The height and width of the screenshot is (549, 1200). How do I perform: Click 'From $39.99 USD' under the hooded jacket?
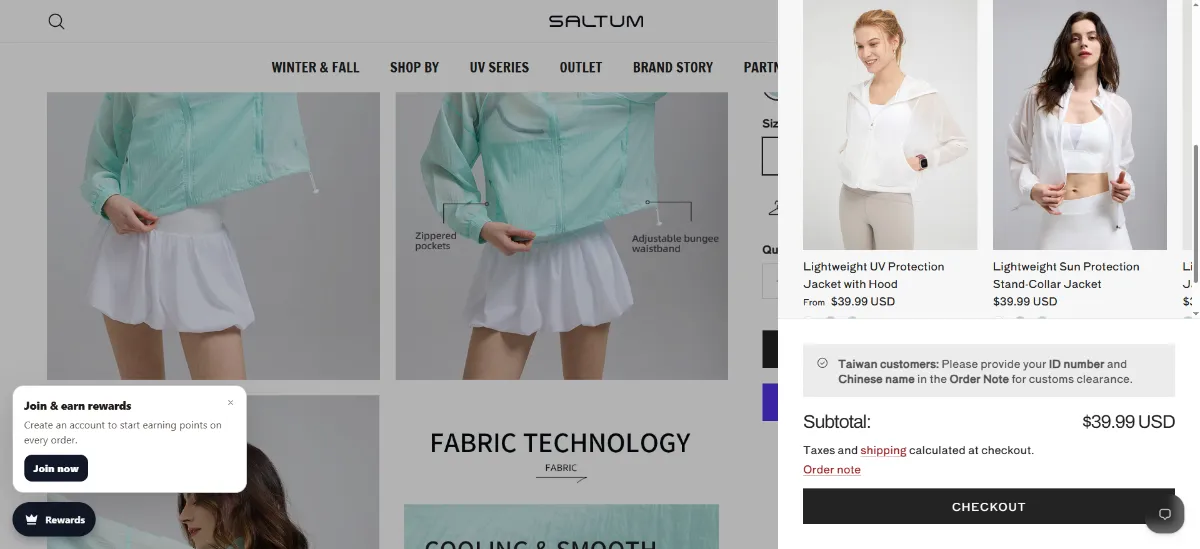pyautogui.click(x=849, y=301)
